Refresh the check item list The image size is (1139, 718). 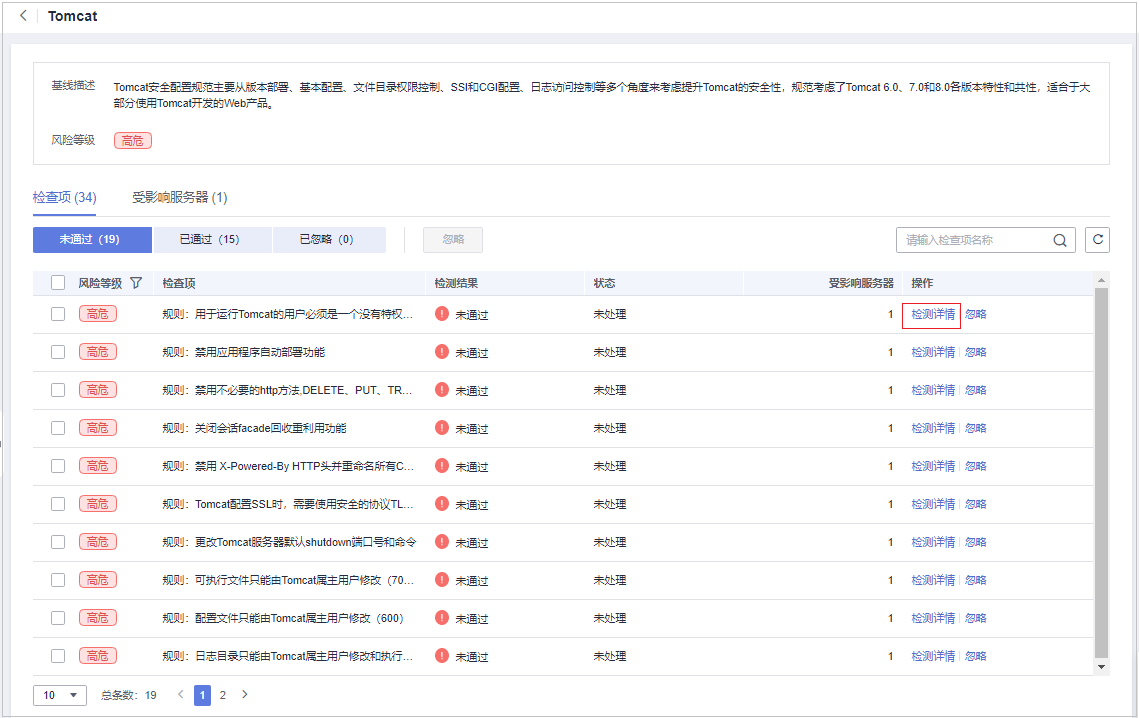pyautogui.click(x=1097, y=239)
